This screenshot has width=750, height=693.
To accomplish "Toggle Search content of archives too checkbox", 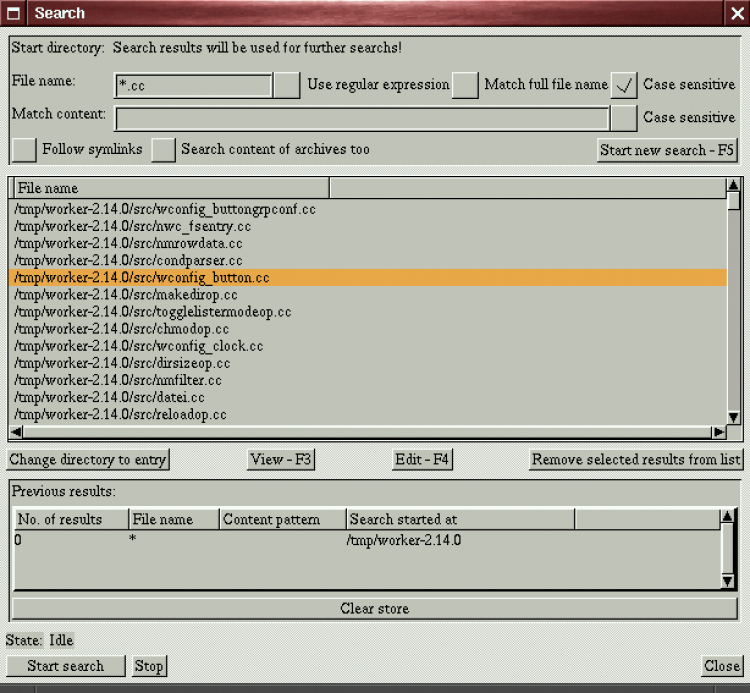I will [163, 150].
